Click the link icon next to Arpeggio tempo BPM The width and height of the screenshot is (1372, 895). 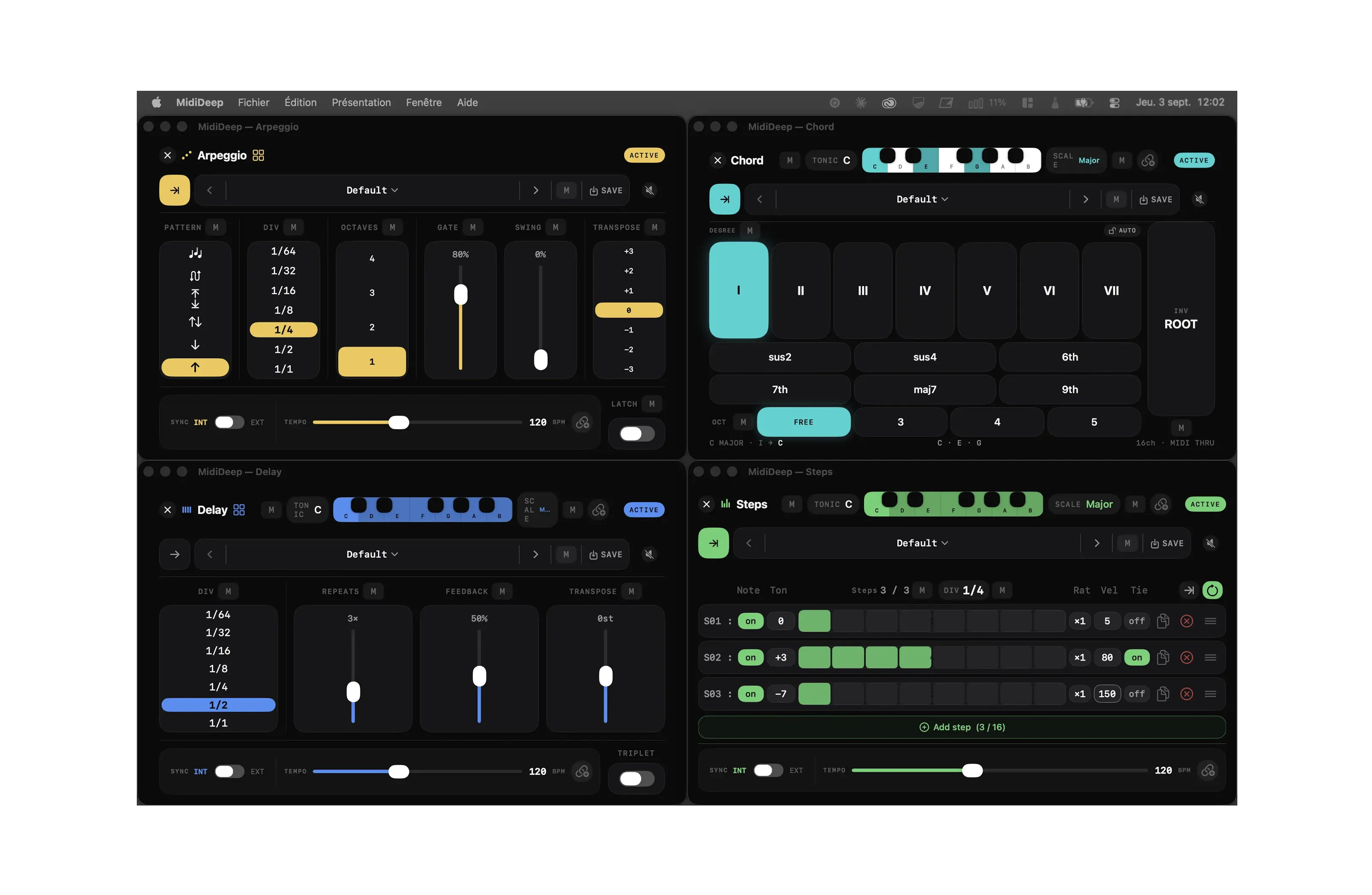(583, 423)
